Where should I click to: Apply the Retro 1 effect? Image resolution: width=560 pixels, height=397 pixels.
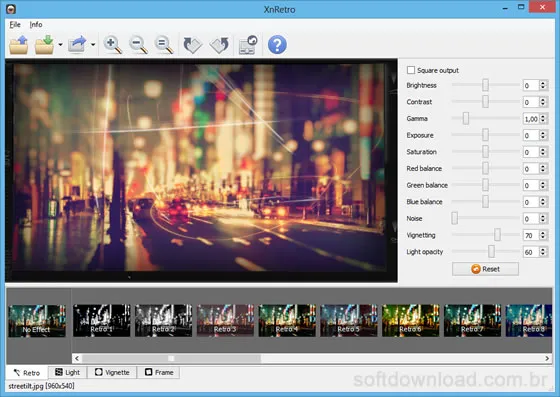102,321
